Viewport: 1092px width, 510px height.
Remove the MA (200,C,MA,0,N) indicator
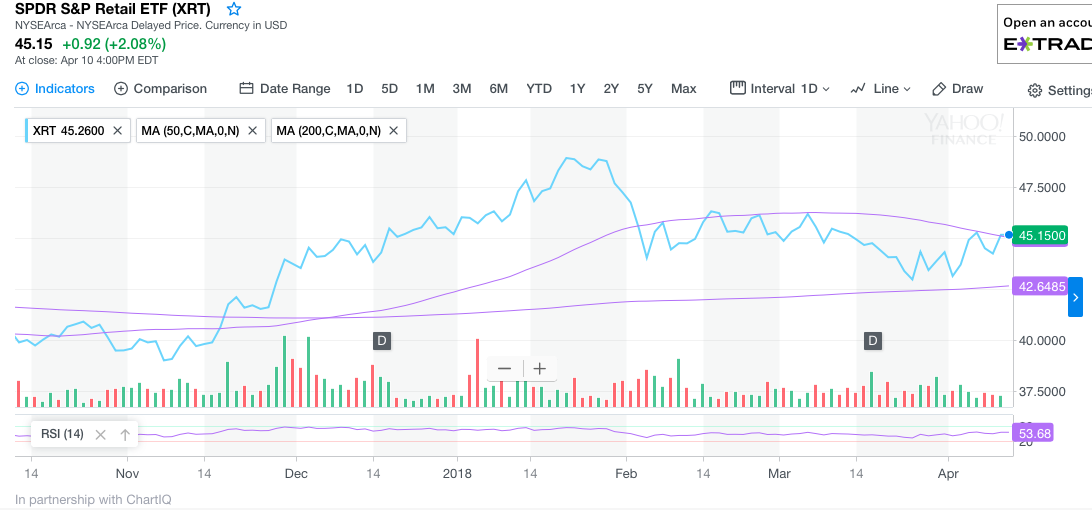393,130
